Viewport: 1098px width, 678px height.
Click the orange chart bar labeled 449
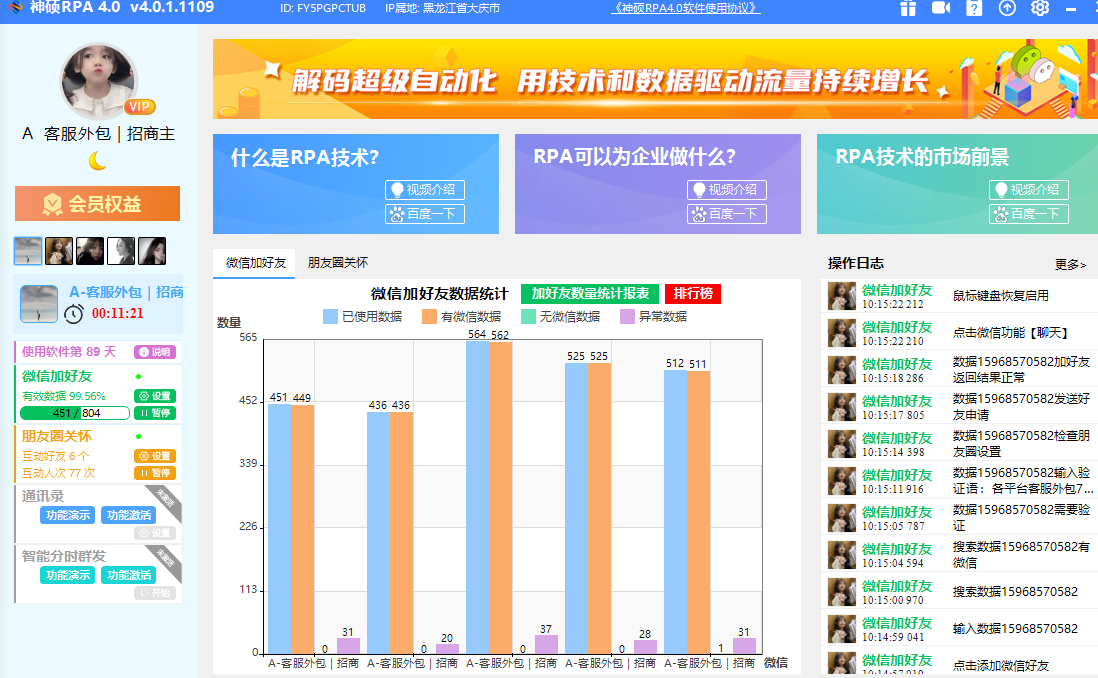(x=303, y=530)
